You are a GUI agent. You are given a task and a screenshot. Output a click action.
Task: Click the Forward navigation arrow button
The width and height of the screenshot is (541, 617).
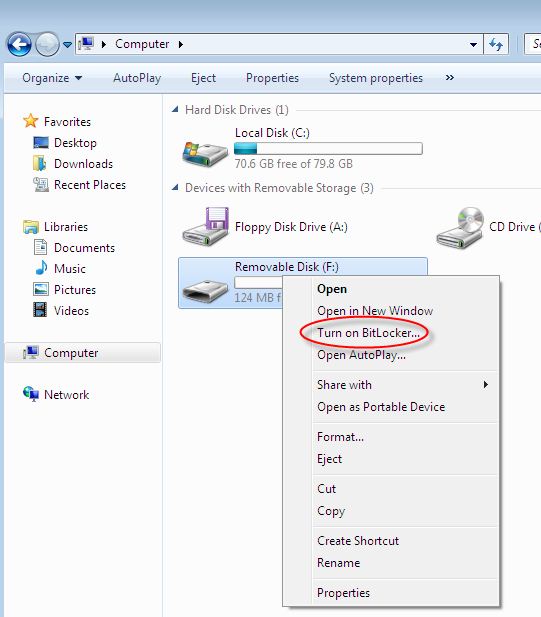[47, 44]
